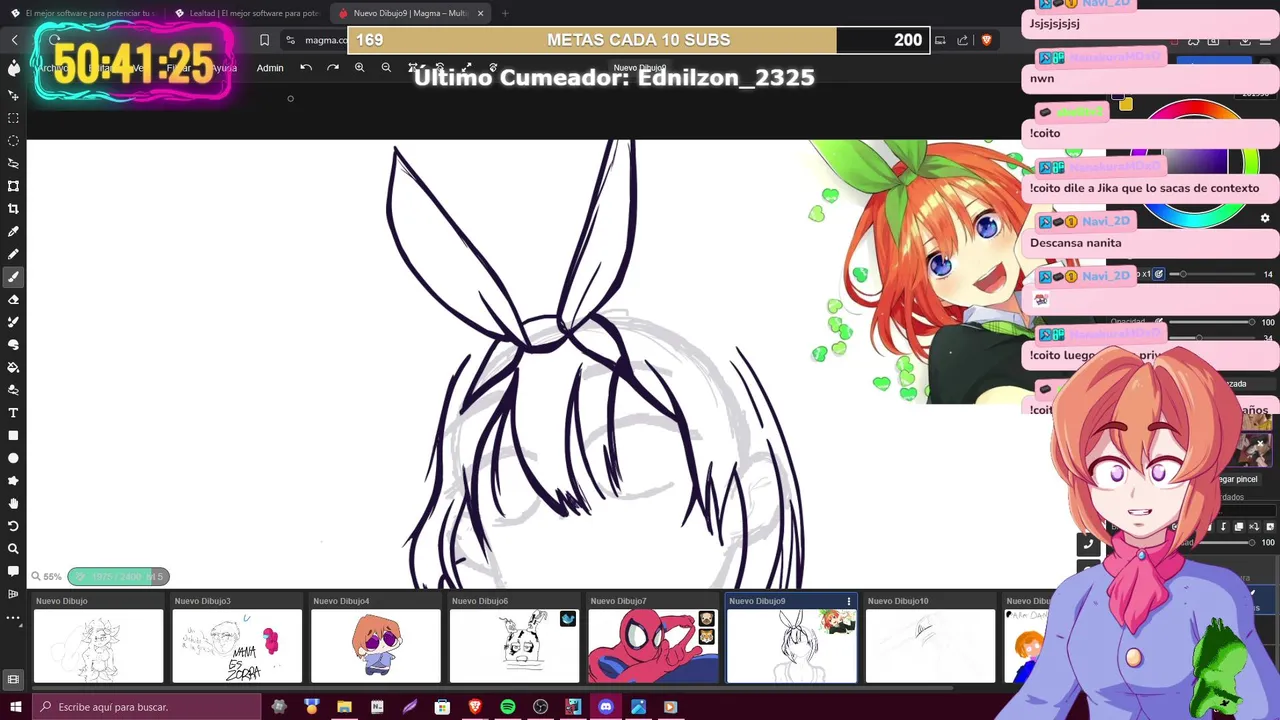Open the Nuevo Dibujo10 thumbnail
1280x720 pixels.
930,646
